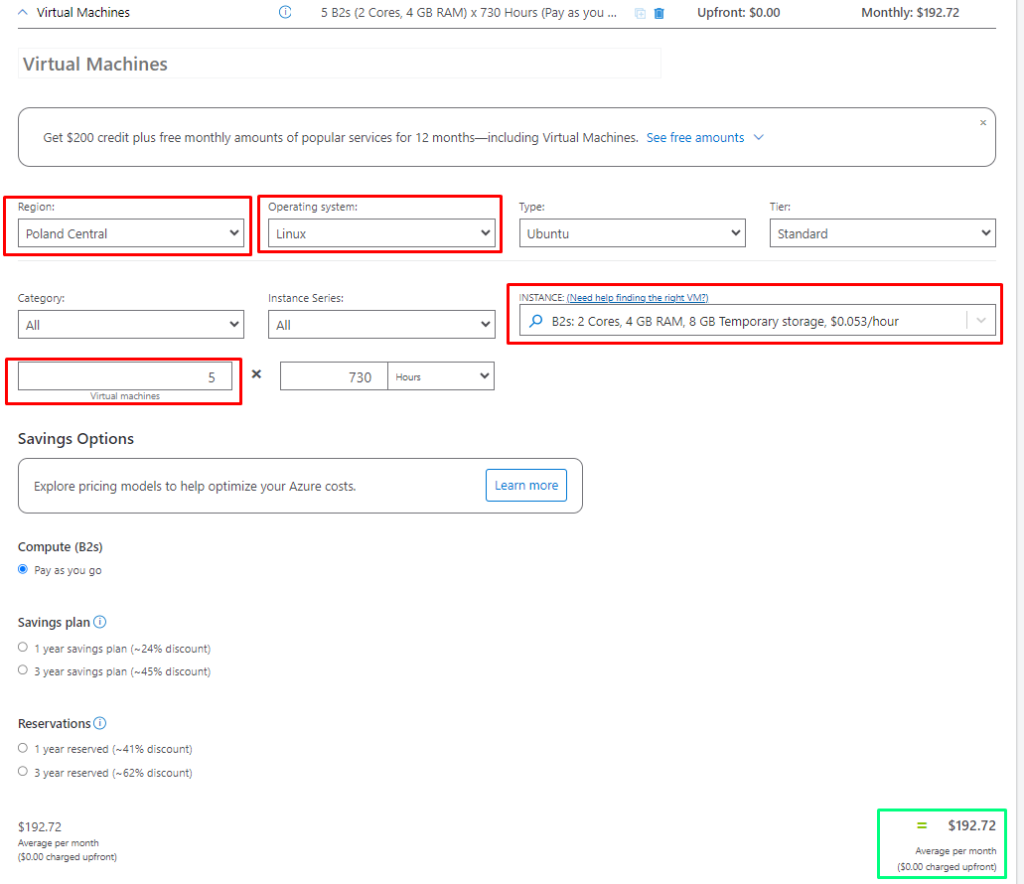This screenshot has width=1024, height=884.
Task: Click the Learn more button
Action: [x=526, y=485]
